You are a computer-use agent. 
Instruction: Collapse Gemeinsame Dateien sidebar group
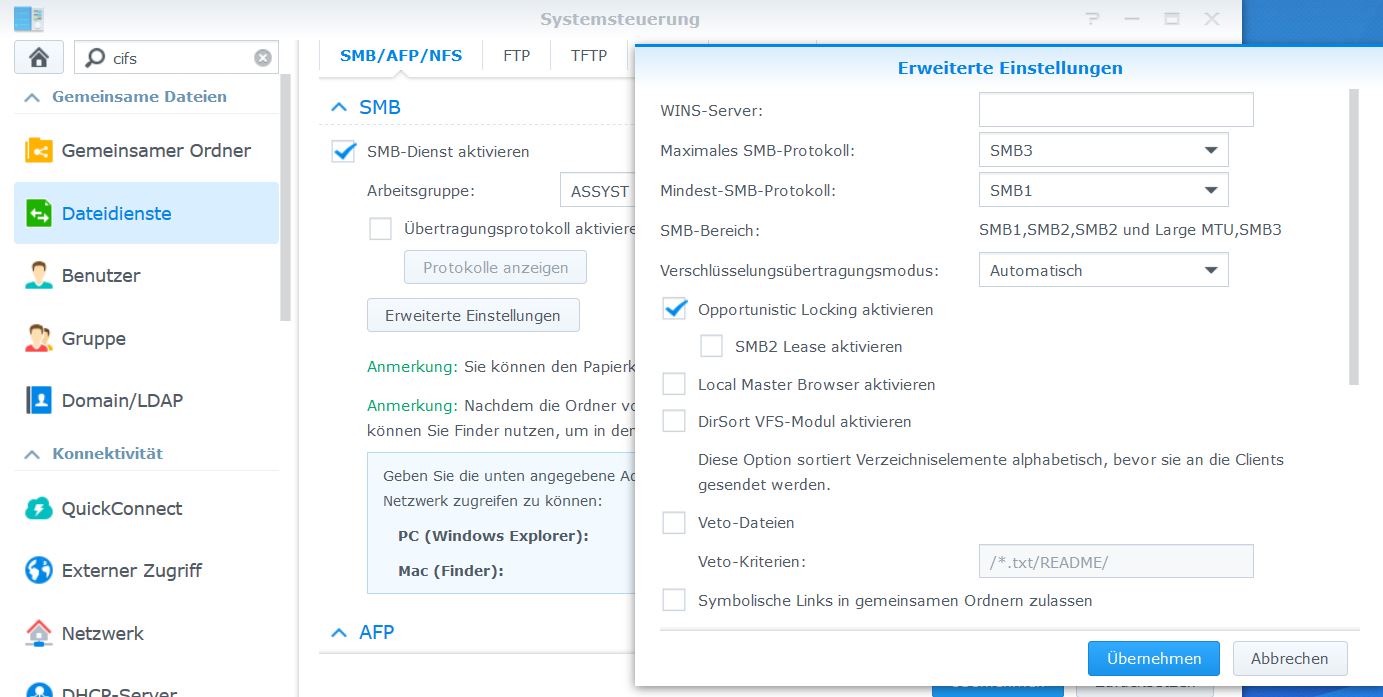[x=32, y=97]
